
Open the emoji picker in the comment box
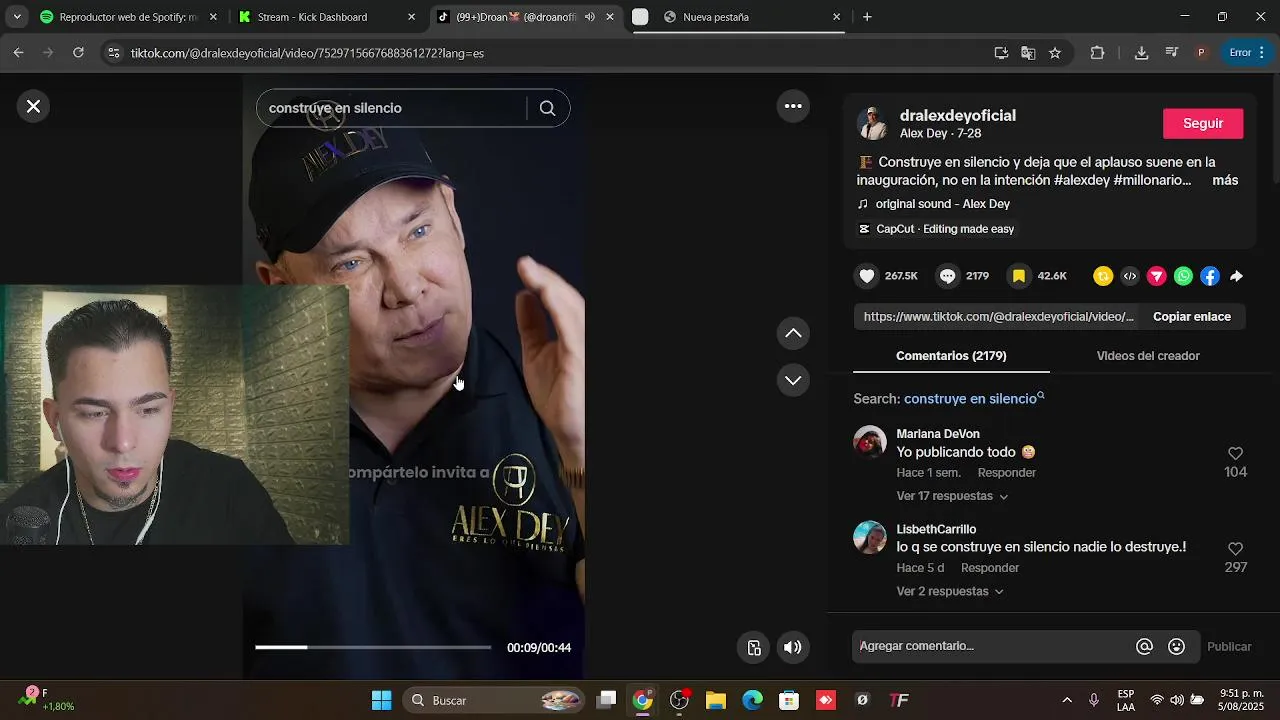pos(1177,647)
